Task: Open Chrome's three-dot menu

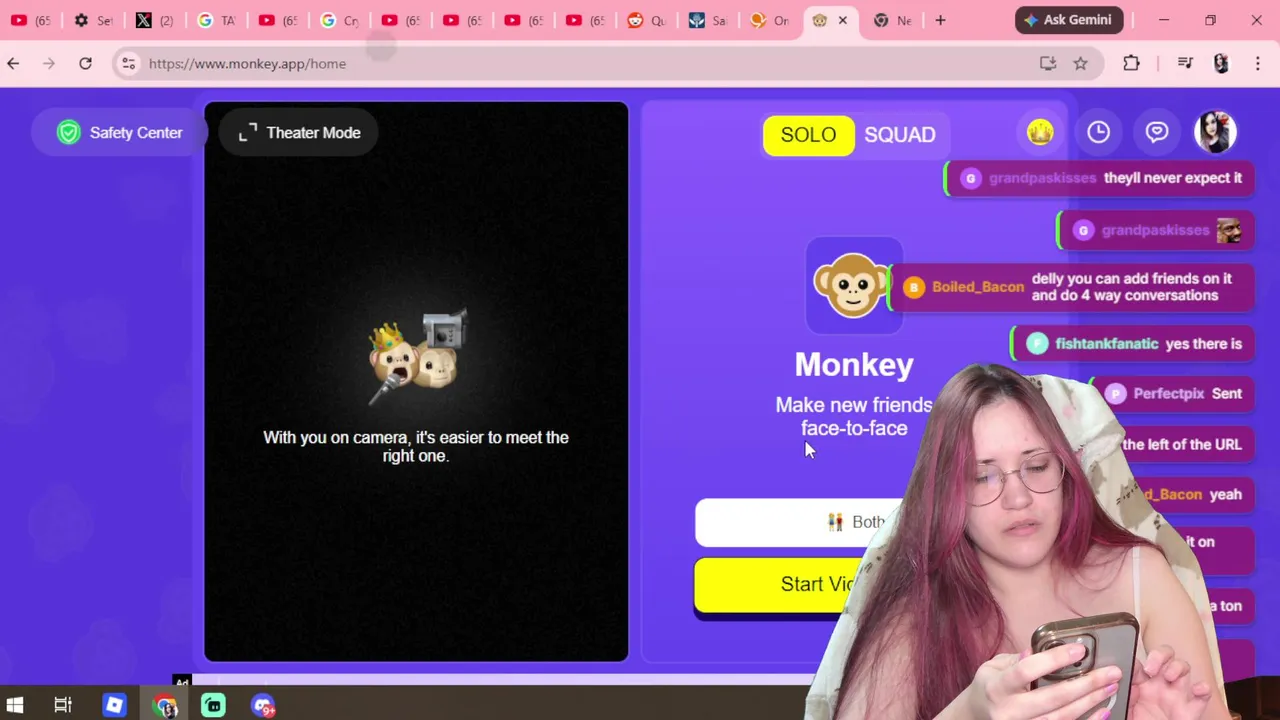Action: pos(1257,63)
